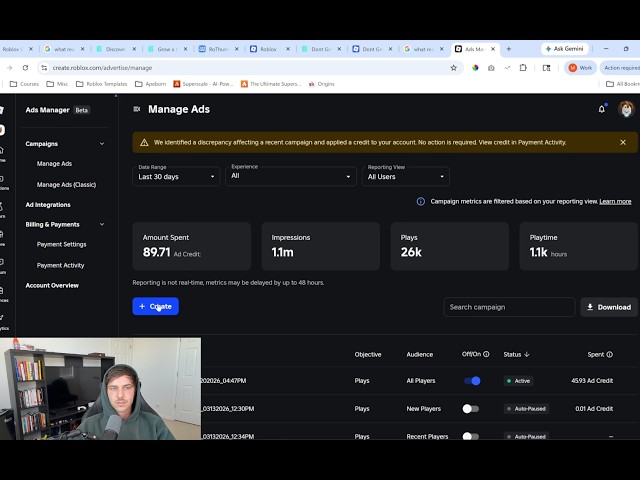Viewport: 640px width, 480px height.
Task: Open the Apeborn bookmarks folder
Action: [x=150, y=84]
